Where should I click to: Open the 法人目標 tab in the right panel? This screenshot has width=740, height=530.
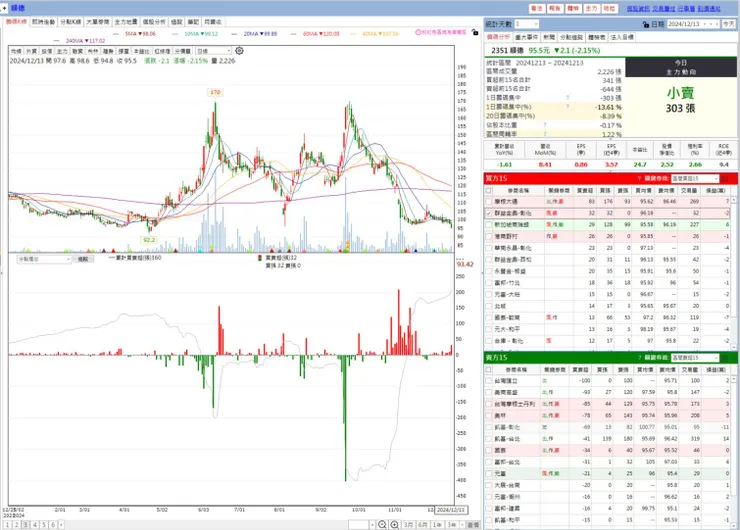[x=622, y=37]
